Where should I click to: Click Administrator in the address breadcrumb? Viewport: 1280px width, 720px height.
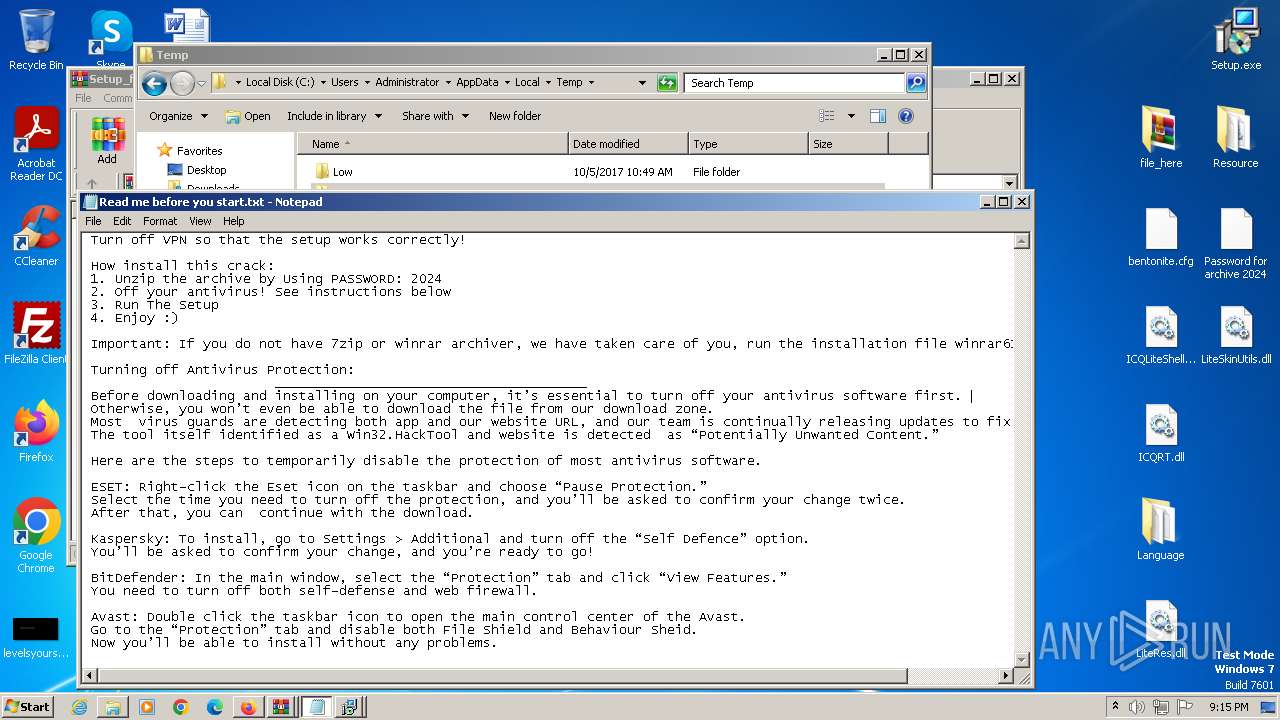pos(407,83)
